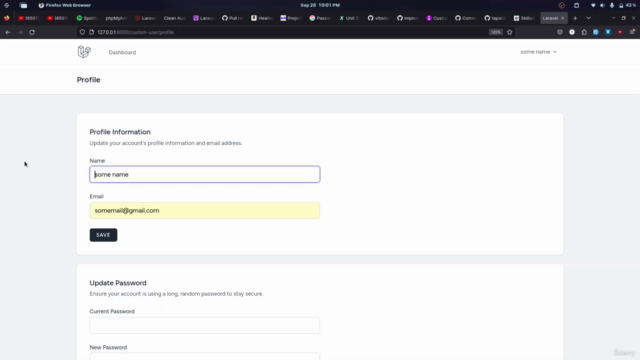Click the 120% zoom level indicator

[496, 32]
